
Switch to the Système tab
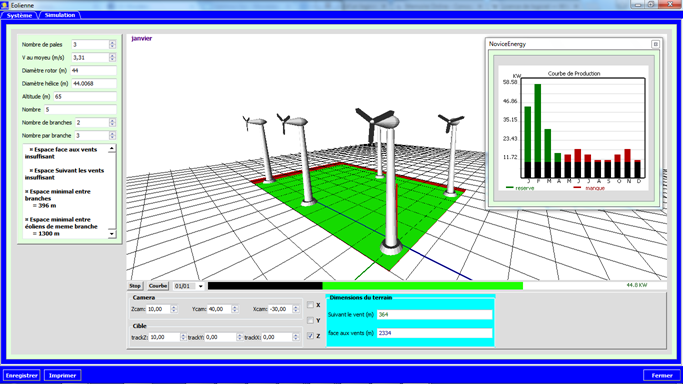(x=19, y=15)
